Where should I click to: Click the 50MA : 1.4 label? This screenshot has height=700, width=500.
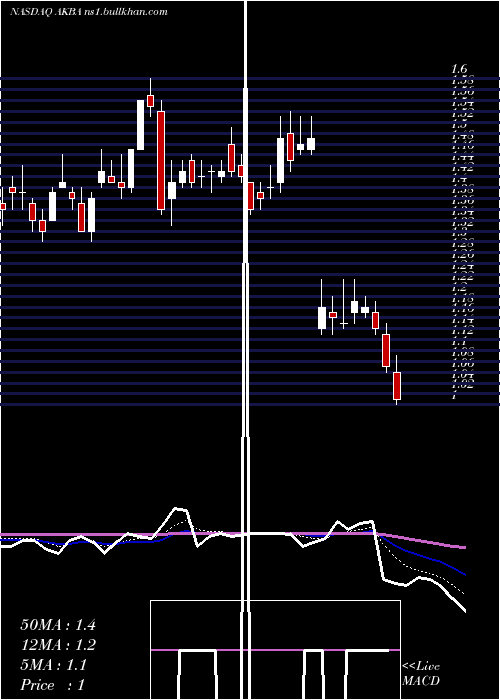pos(58,625)
